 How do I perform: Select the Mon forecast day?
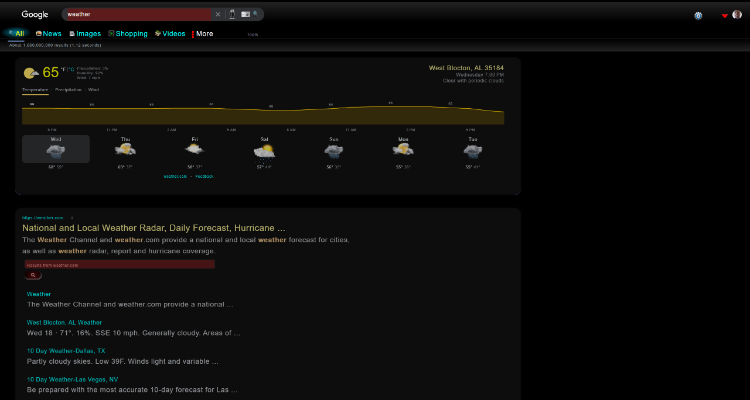tap(403, 153)
